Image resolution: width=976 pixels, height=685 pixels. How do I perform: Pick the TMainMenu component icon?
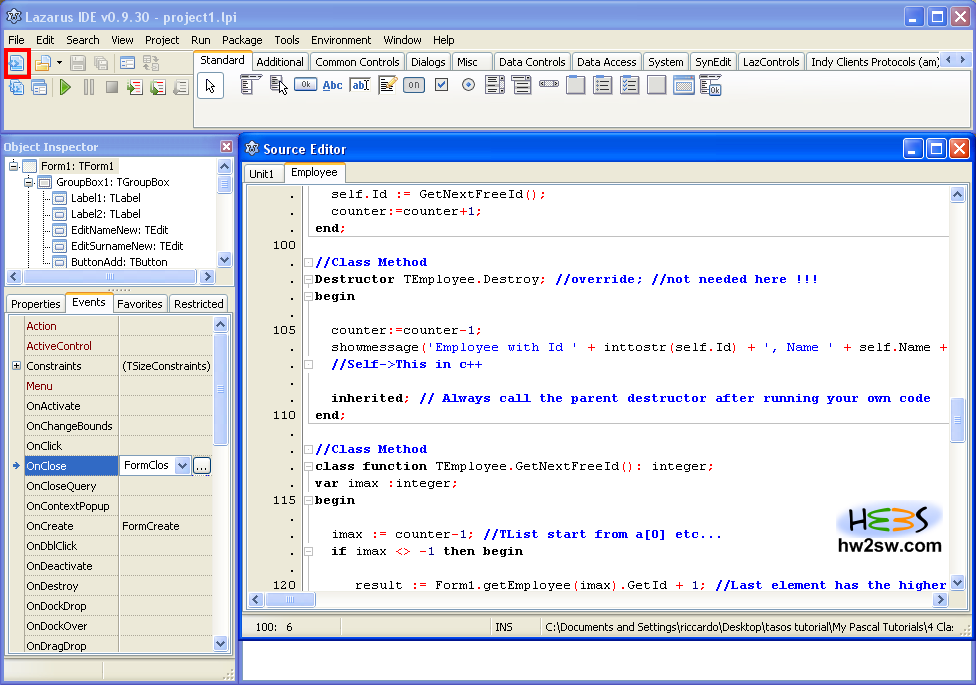[x=250, y=85]
